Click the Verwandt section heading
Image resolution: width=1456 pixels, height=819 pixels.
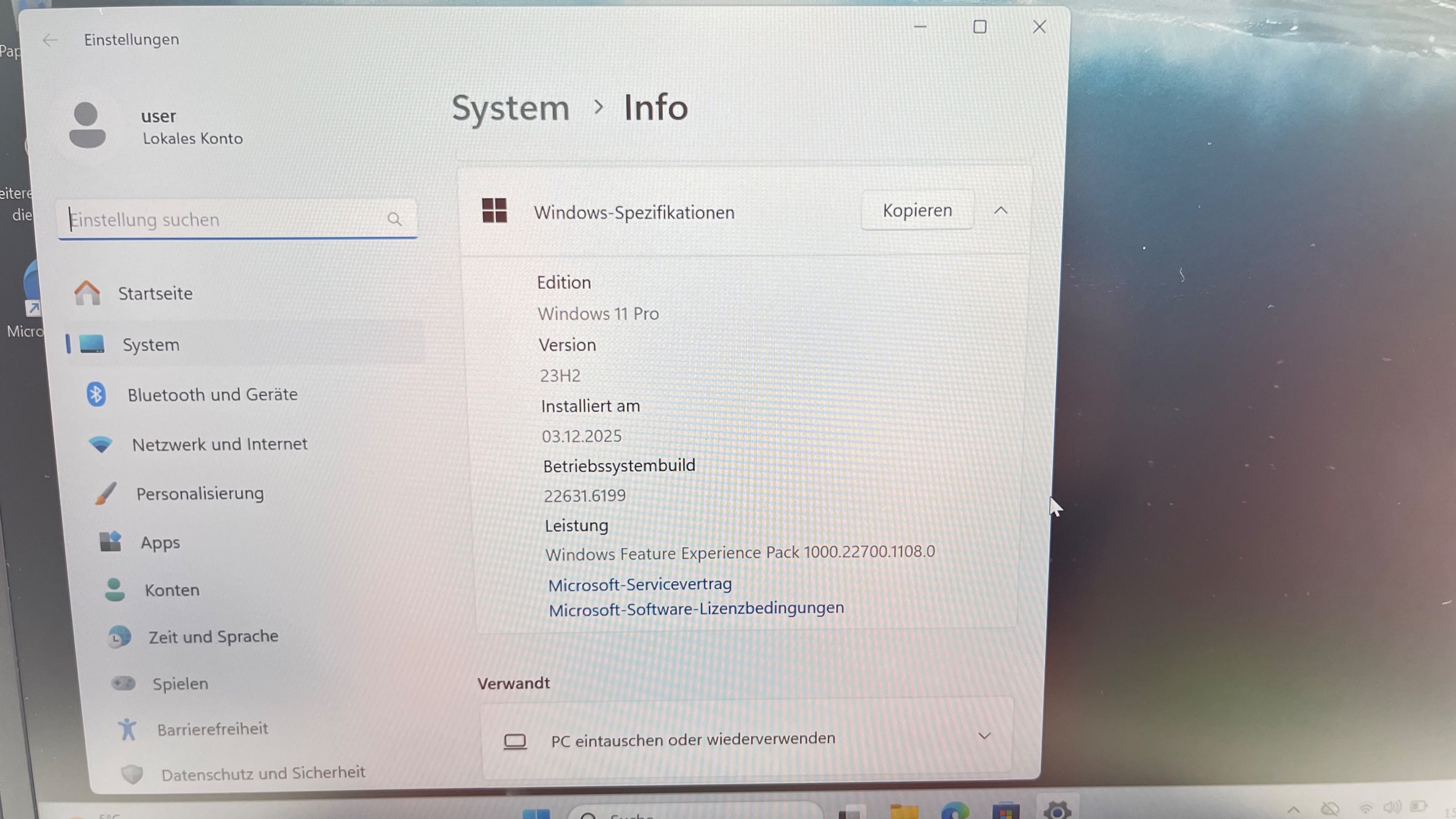click(513, 683)
